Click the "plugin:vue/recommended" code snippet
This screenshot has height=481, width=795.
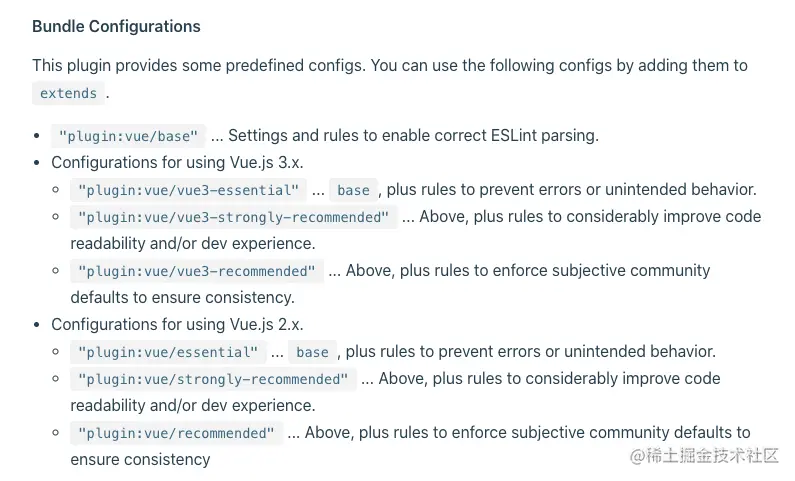click(176, 433)
